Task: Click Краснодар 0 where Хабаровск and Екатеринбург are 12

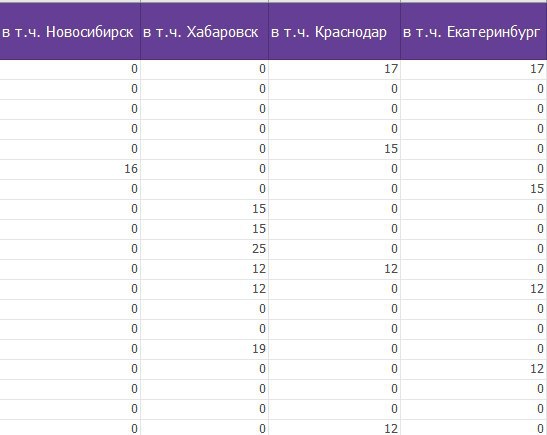Action: [335, 289]
